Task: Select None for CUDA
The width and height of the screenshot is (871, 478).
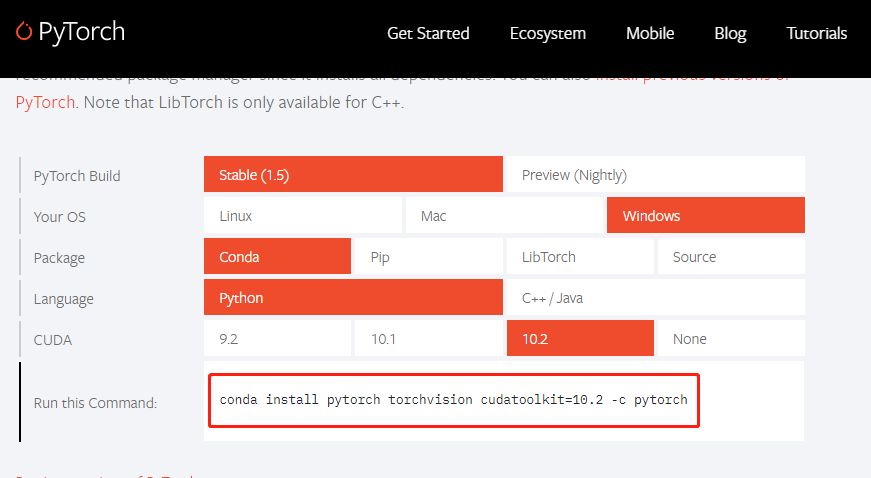Action: [731, 339]
